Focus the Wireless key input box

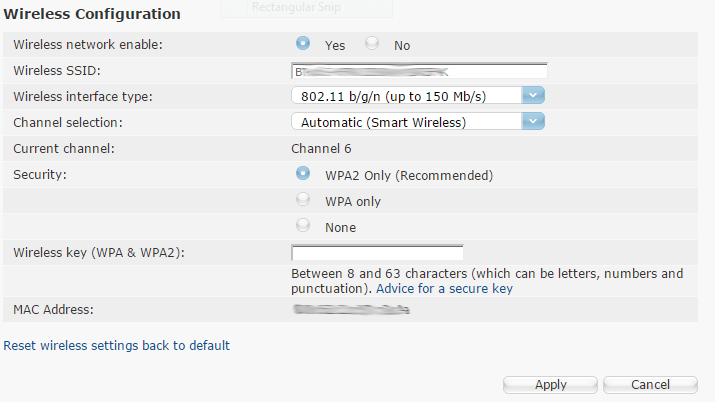point(377,253)
